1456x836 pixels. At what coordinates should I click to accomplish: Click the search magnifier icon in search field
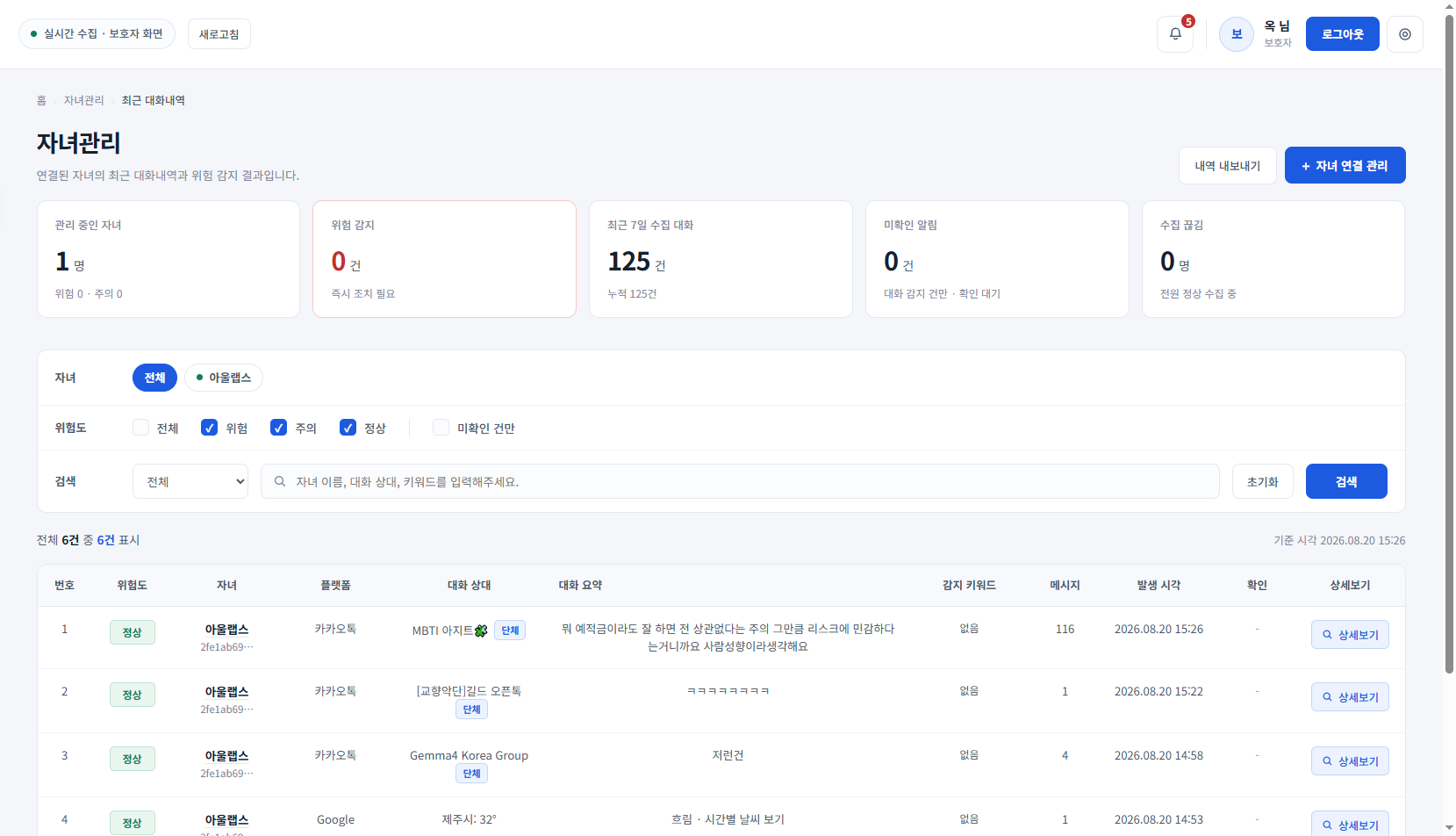(280, 481)
